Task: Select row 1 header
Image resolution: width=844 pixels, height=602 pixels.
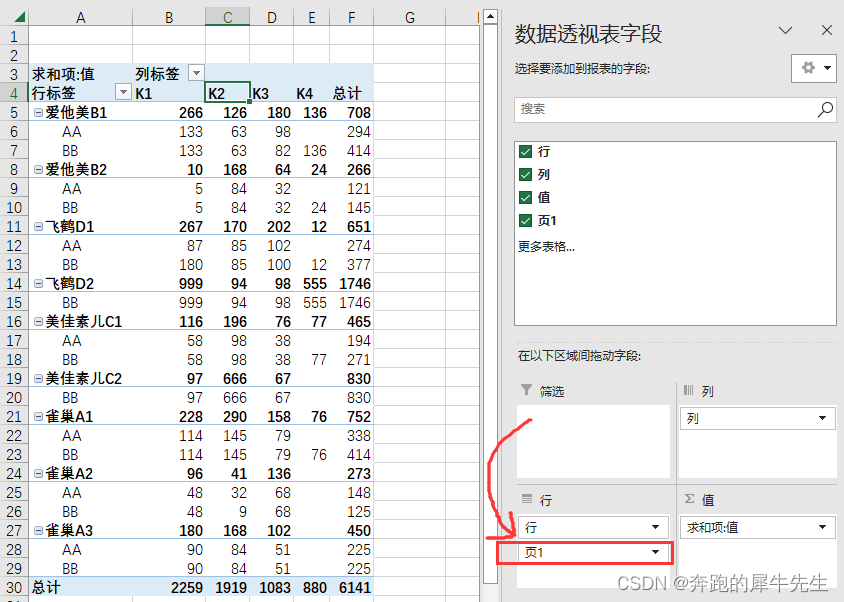Action: pyautogui.click(x=14, y=37)
